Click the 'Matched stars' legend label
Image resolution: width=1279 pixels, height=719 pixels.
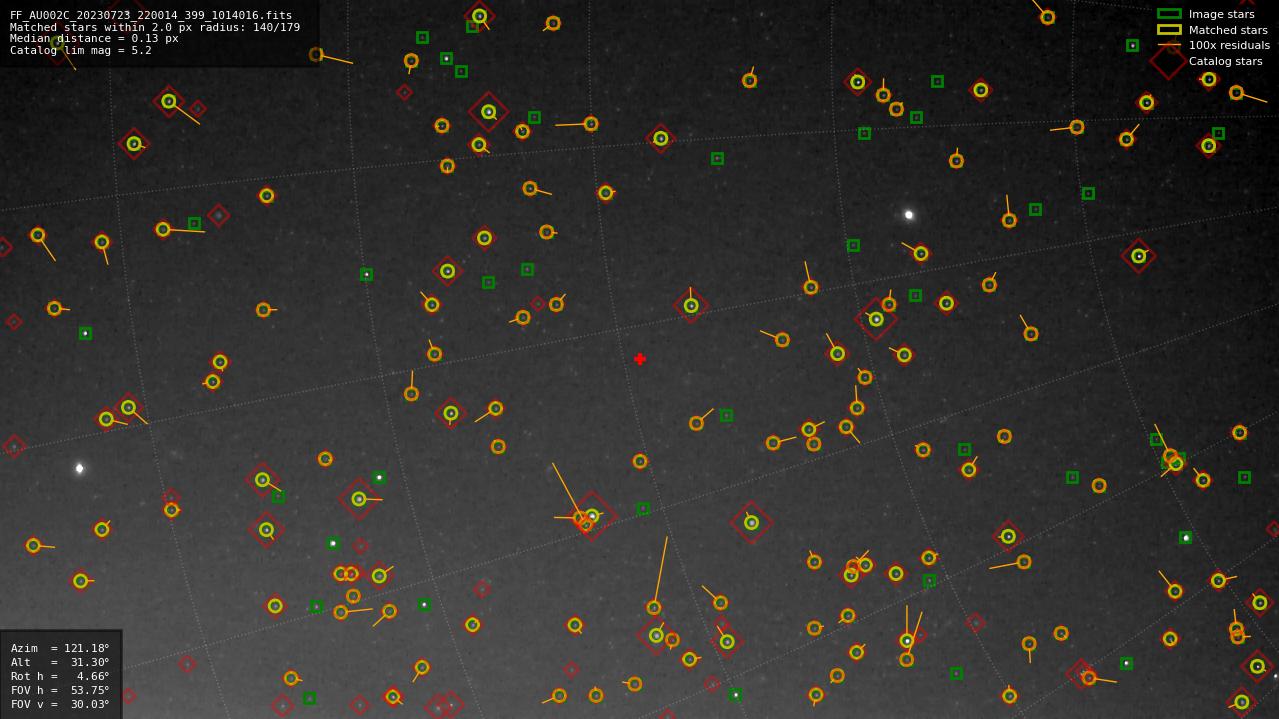(1228, 30)
